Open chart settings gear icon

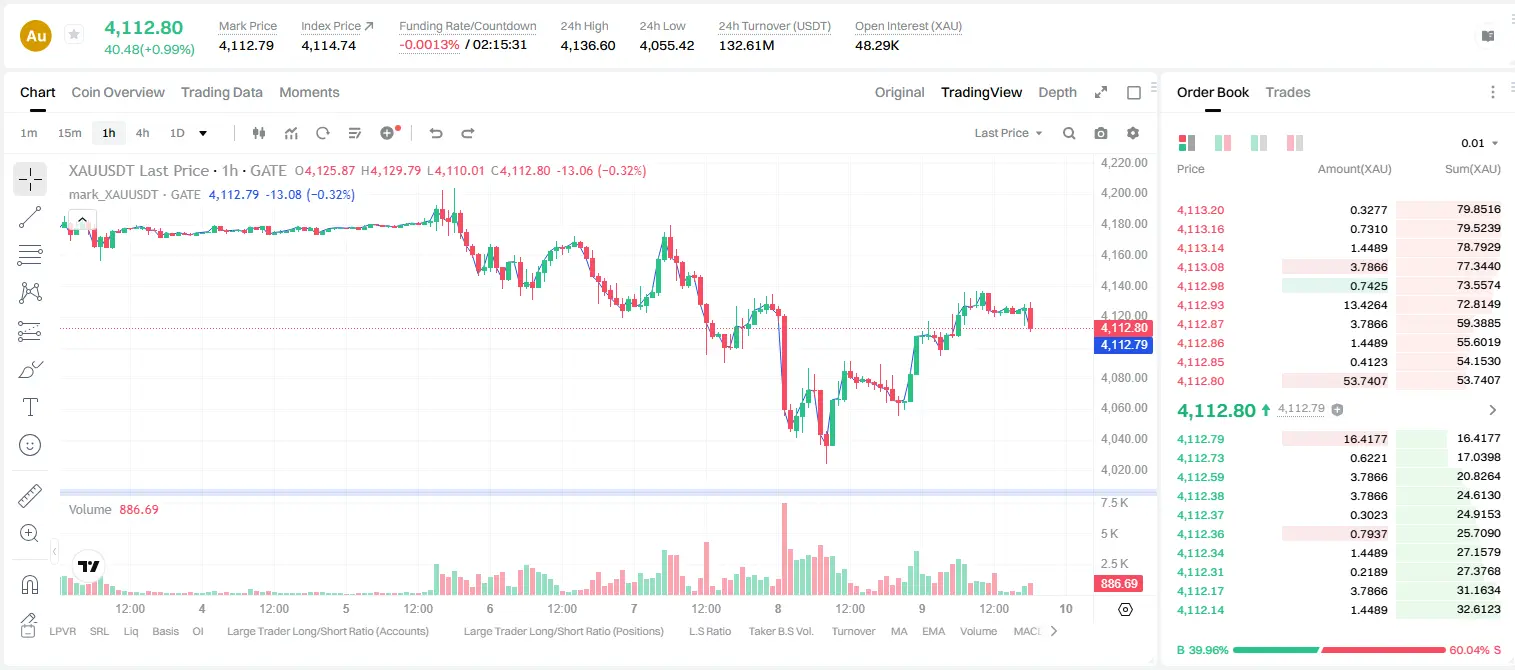pyautogui.click(x=1133, y=133)
